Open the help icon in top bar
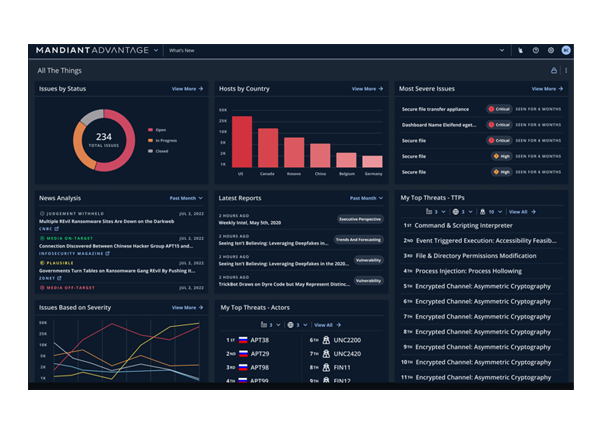Image resolution: width=600 pixels, height=421 pixels. tap(536, 50)
